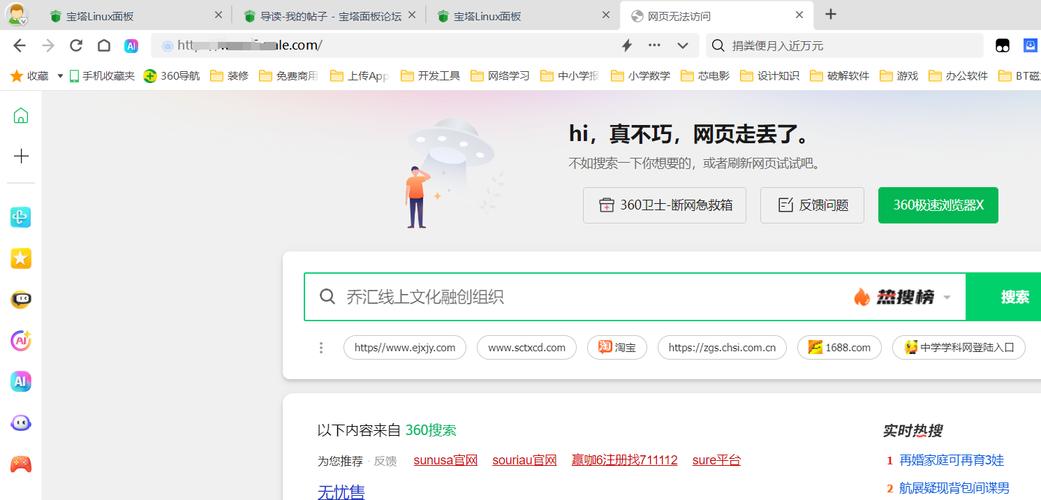
Task: Open the yellow star favorites sidebar icon
Action: (21, 258)
